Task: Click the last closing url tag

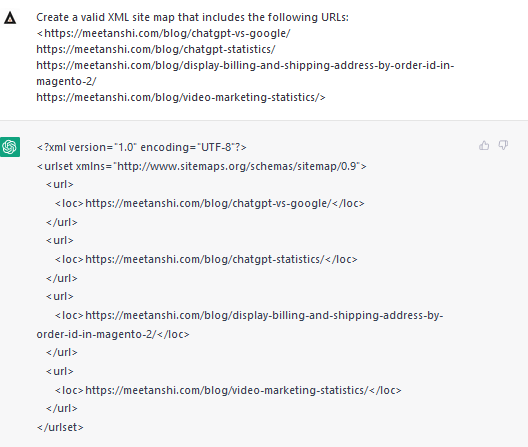Action: [62, 408]
